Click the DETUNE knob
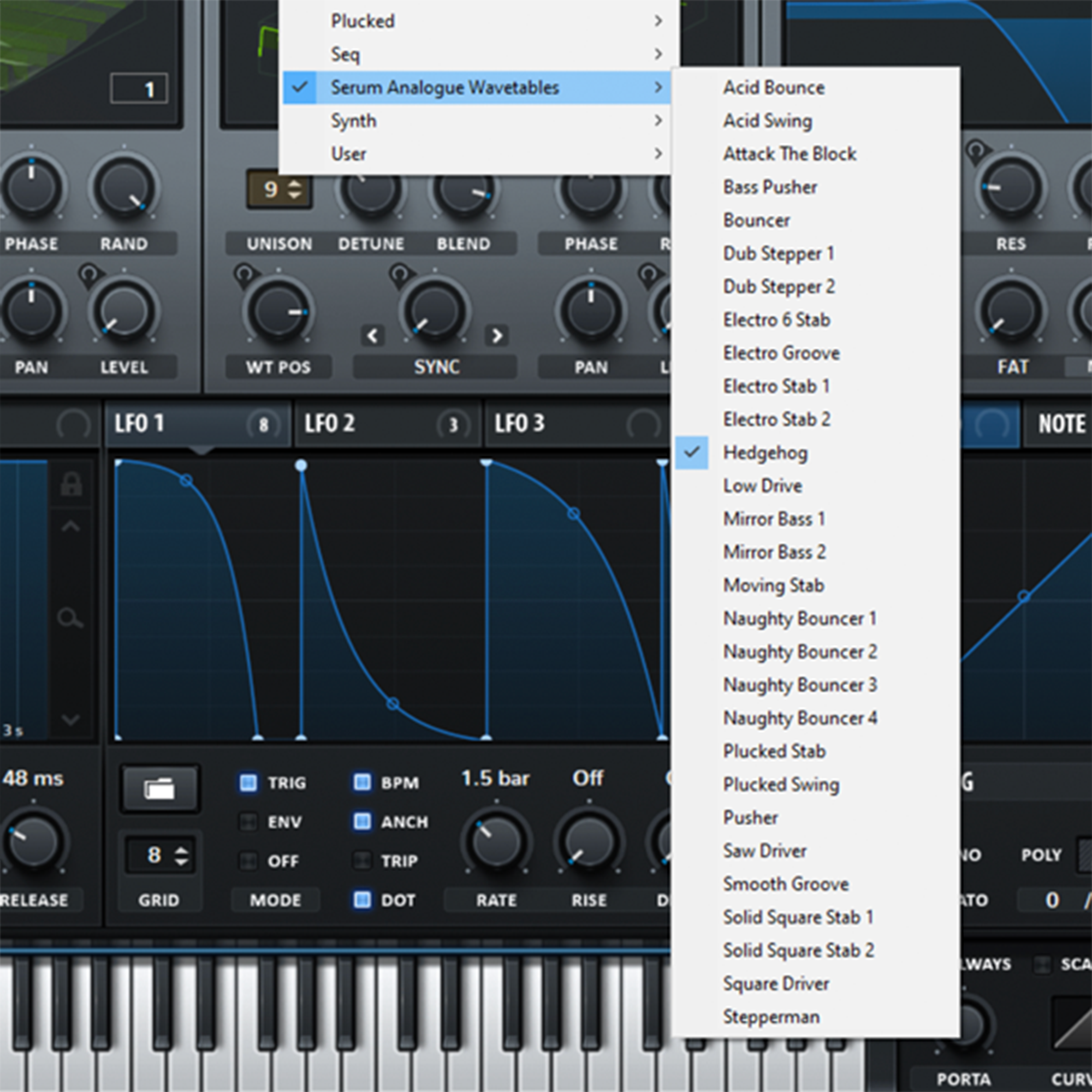The width and height of the screenshot is (1092, 1092). click(x=371, y=192)
